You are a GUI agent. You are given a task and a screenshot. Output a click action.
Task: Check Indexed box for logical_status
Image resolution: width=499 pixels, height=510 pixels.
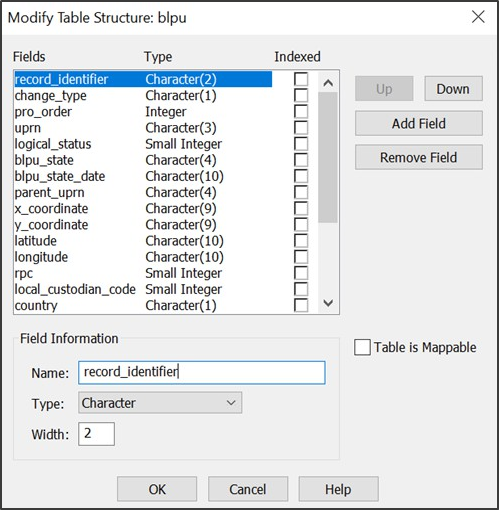[301, 144]
